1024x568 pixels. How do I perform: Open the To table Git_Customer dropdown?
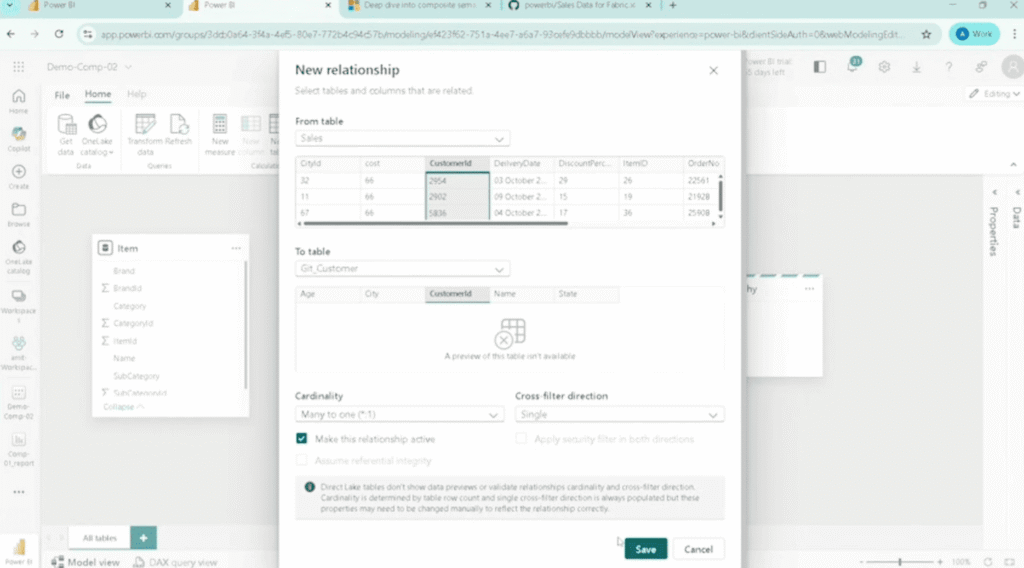click(402, 268)
